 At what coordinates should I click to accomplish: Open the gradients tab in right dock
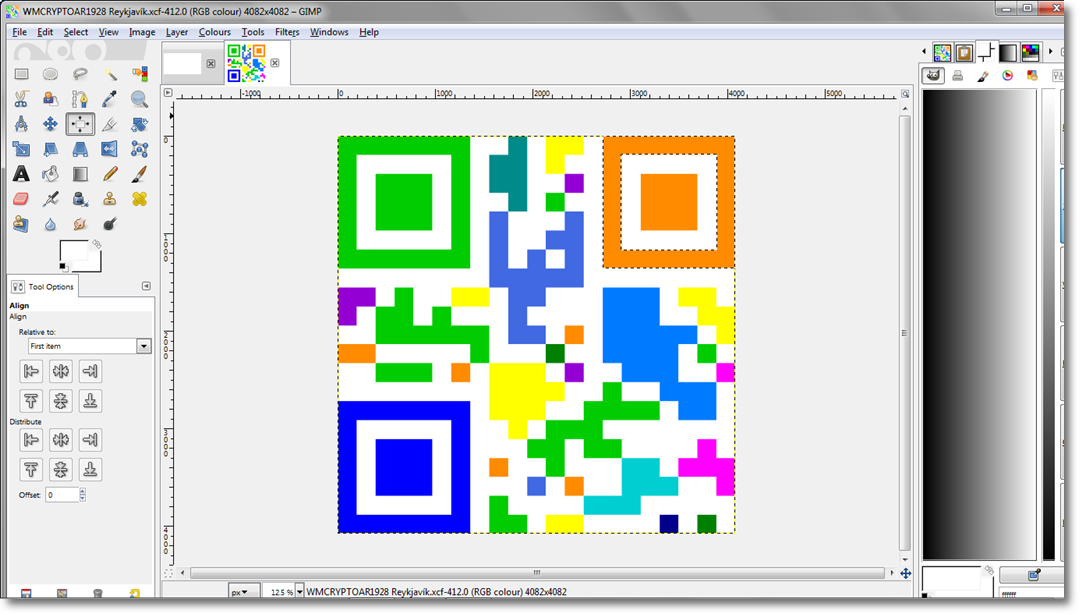click(x=1008, y=52)
